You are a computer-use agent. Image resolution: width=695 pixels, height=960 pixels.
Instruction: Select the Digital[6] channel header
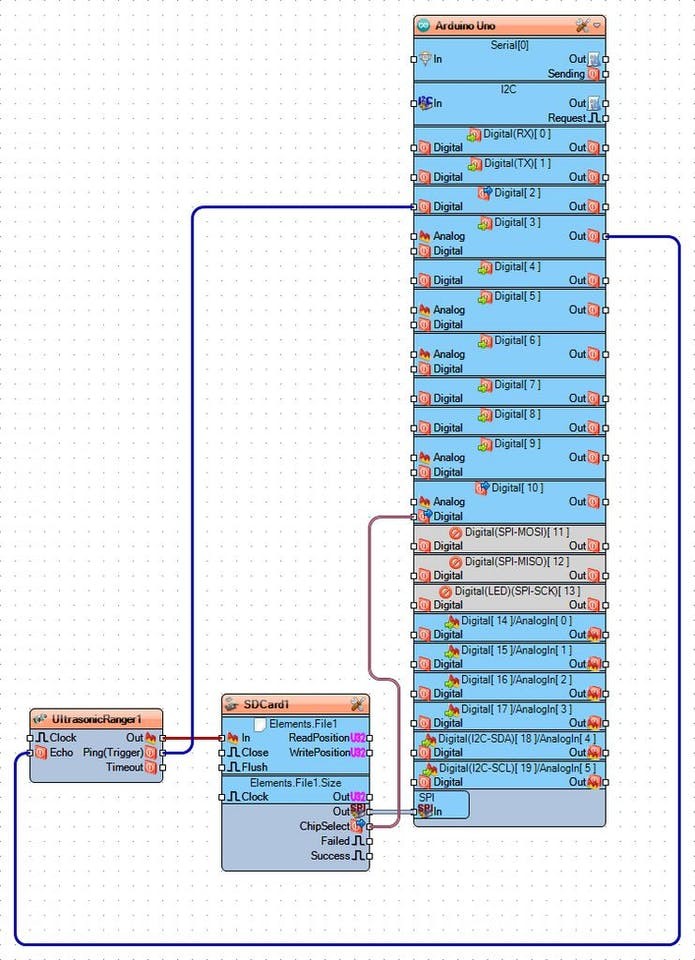(x=509, y=341)
